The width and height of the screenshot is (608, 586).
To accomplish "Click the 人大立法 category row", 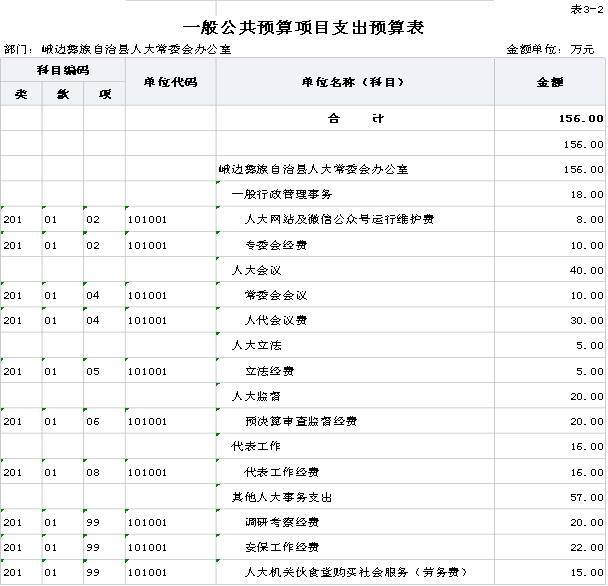I will click(x=256, y=346).
